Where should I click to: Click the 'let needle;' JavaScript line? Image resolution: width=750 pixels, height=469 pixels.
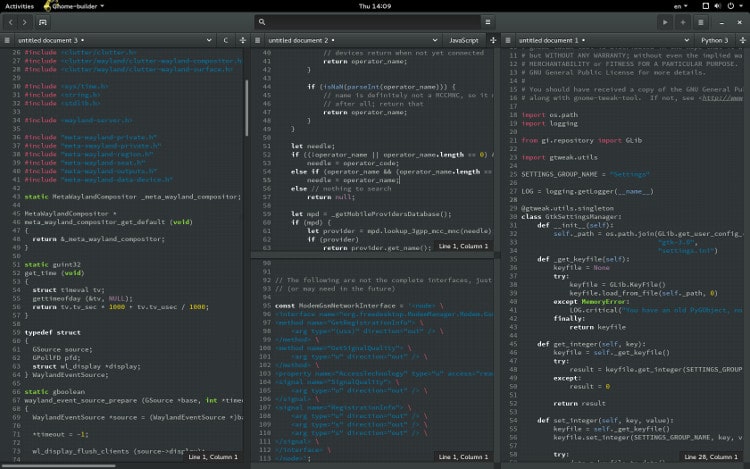[x=313, y=146]
